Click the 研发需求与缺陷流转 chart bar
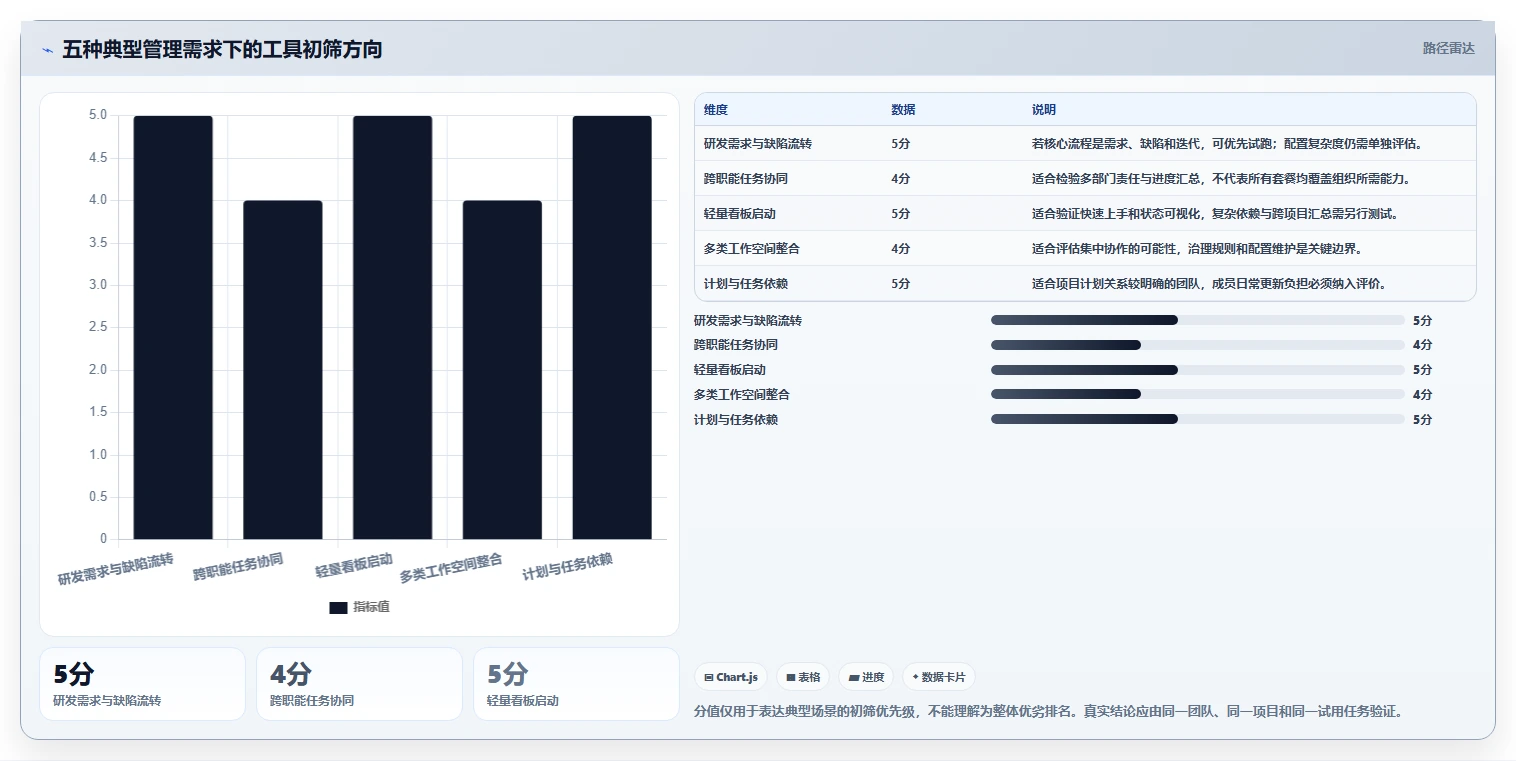This screenshot has width=1516, height=761. point(173,328)
